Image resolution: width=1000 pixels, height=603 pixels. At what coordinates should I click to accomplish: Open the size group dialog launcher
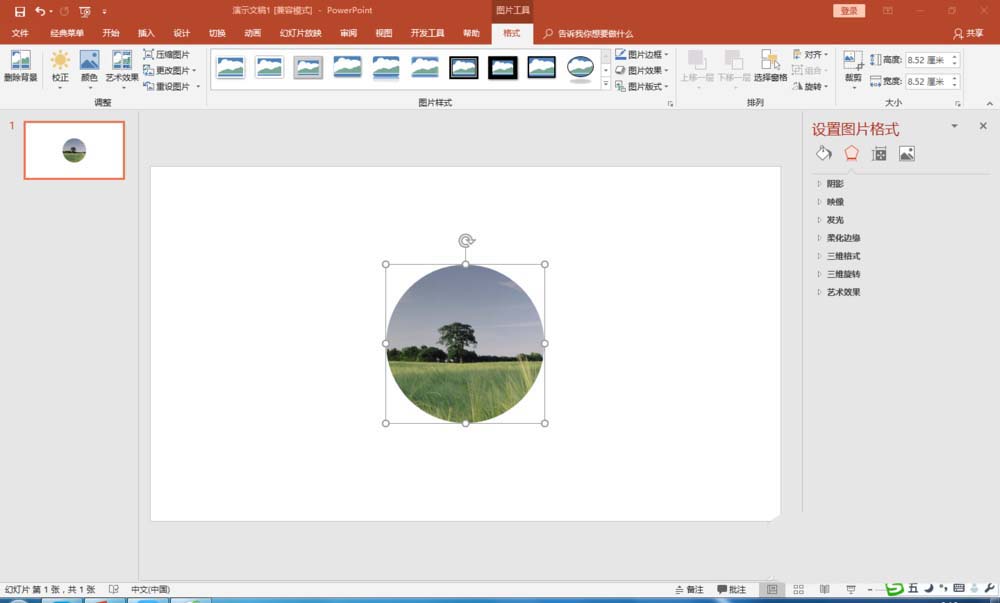coord(958,103)
